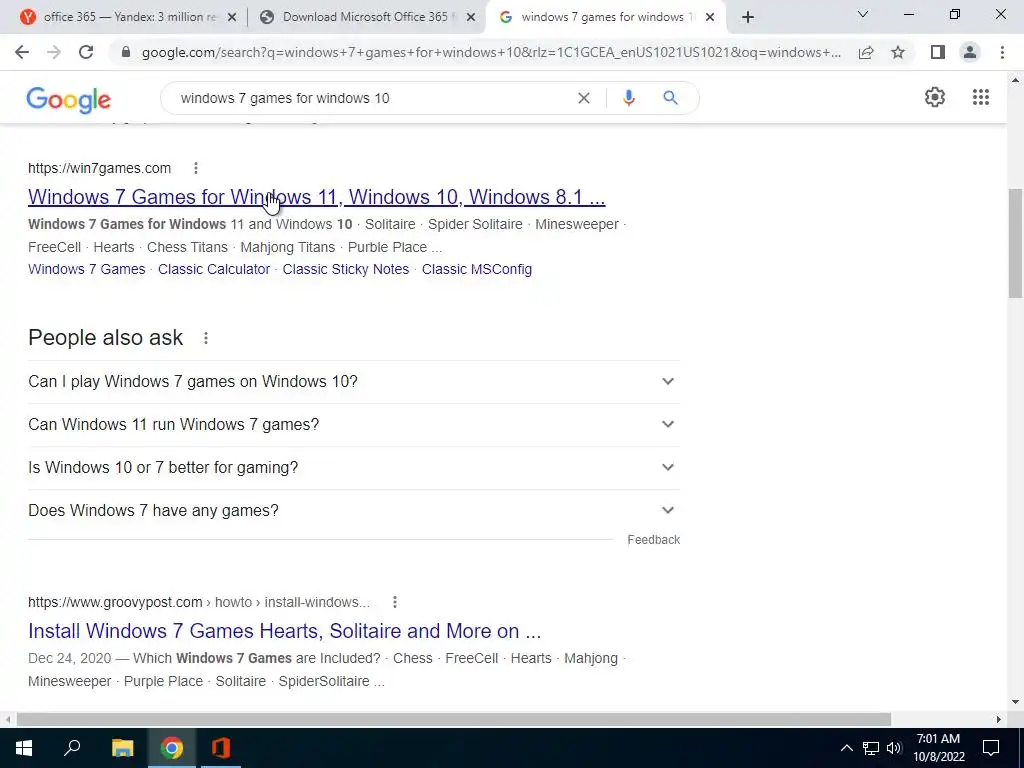Click the taskbar clock showing 7:01 AM
Viewport: 1024px width, 768px height.
pyautogui.click(x=938, y=748)
